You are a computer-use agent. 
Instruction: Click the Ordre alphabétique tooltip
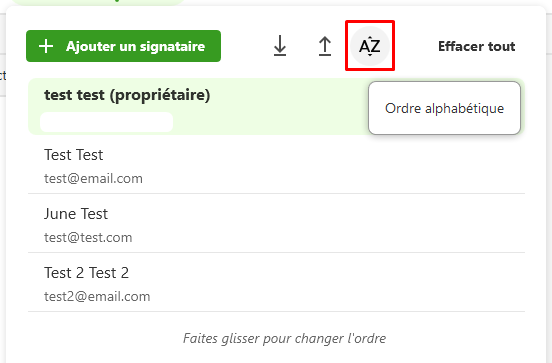444,108
